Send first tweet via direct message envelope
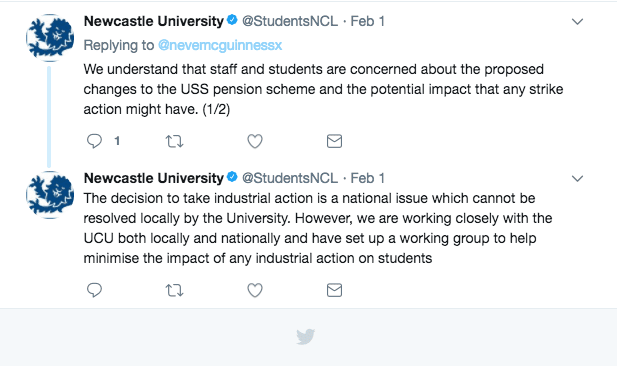Viewport: 617px width, 366px height. click(x=334, y=141)
